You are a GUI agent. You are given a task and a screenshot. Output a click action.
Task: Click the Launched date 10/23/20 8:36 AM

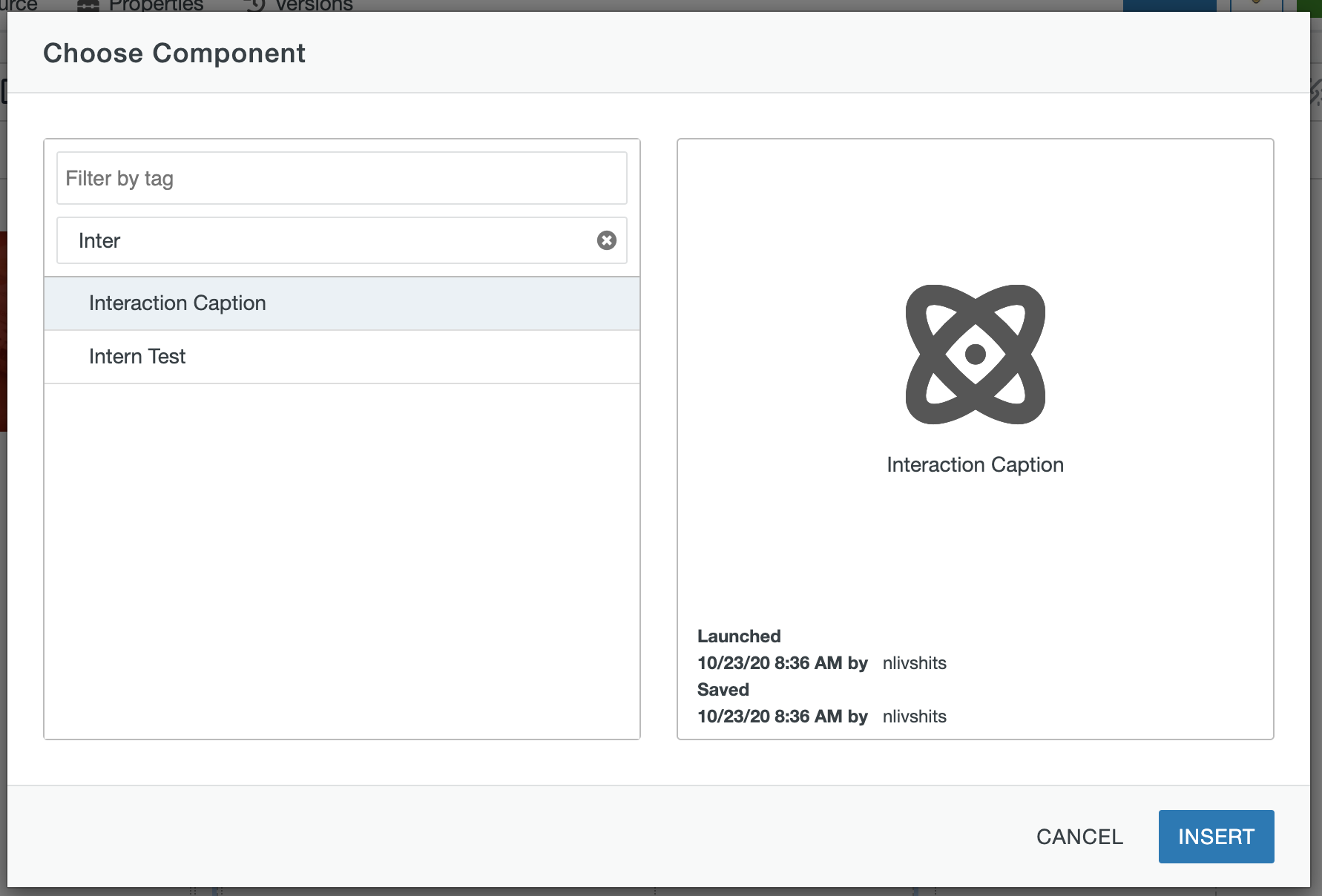tap(769, 663)
